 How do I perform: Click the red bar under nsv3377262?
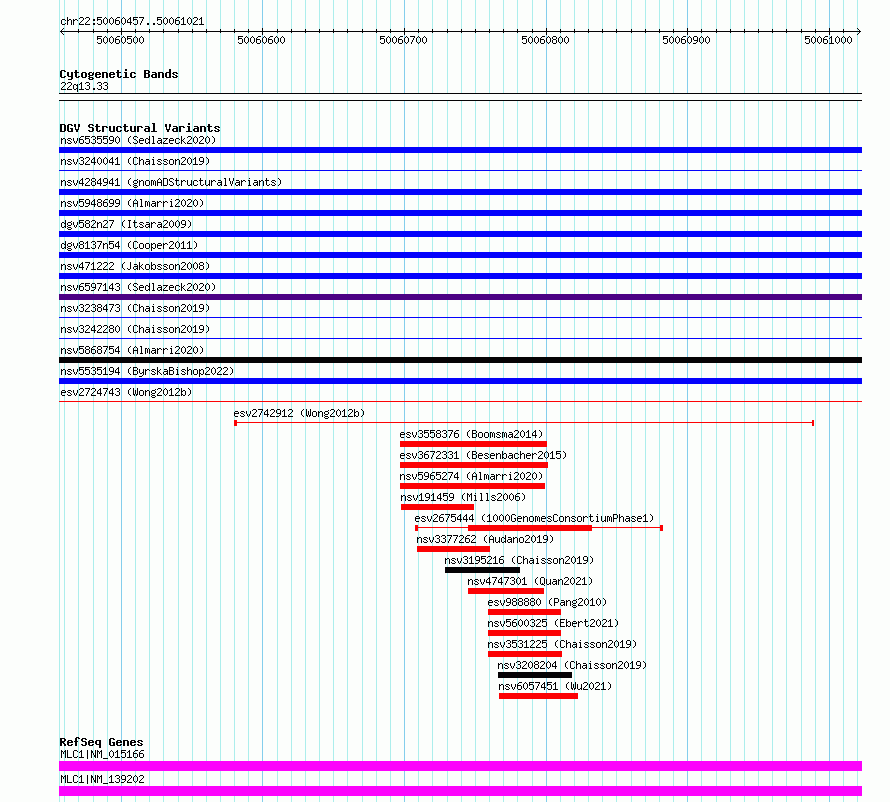tap(454, 549)
